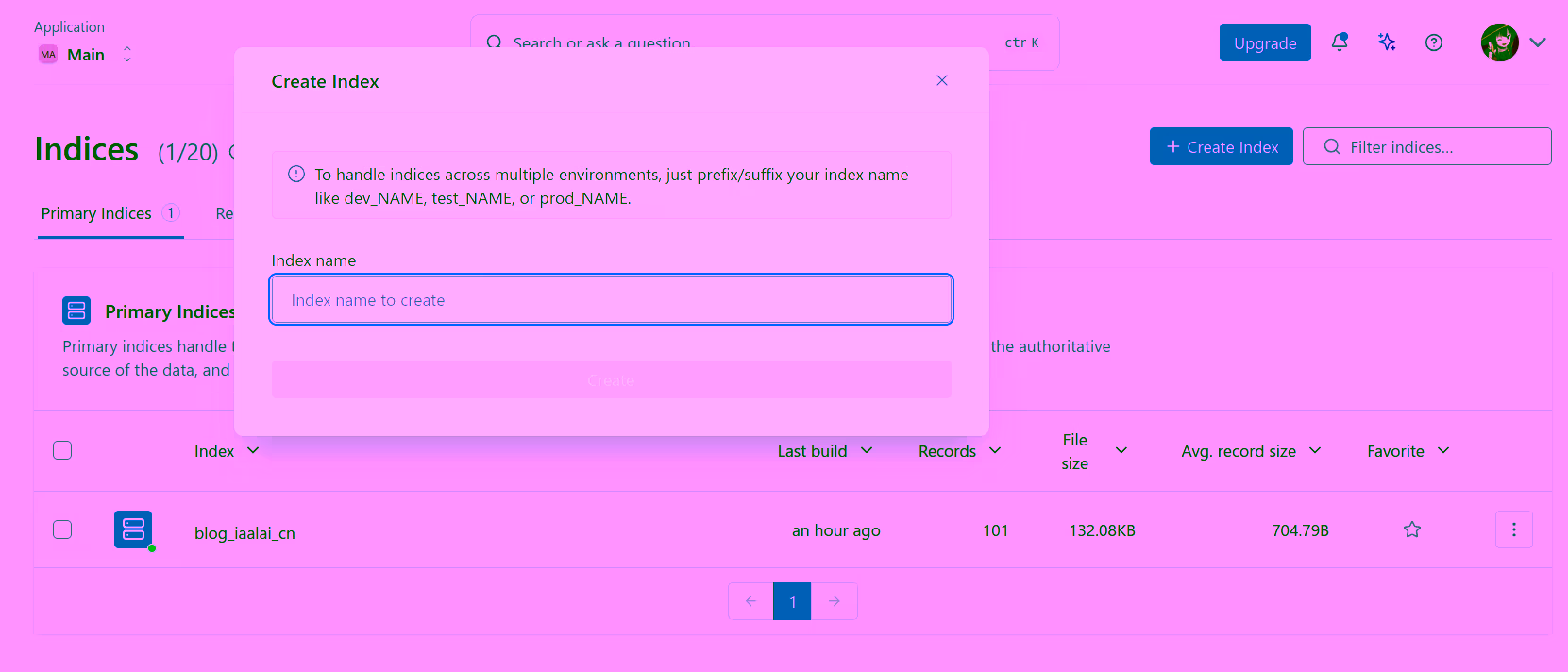
Task: Open the Avg. record size sort dropdown
Action: point(1315,450)
